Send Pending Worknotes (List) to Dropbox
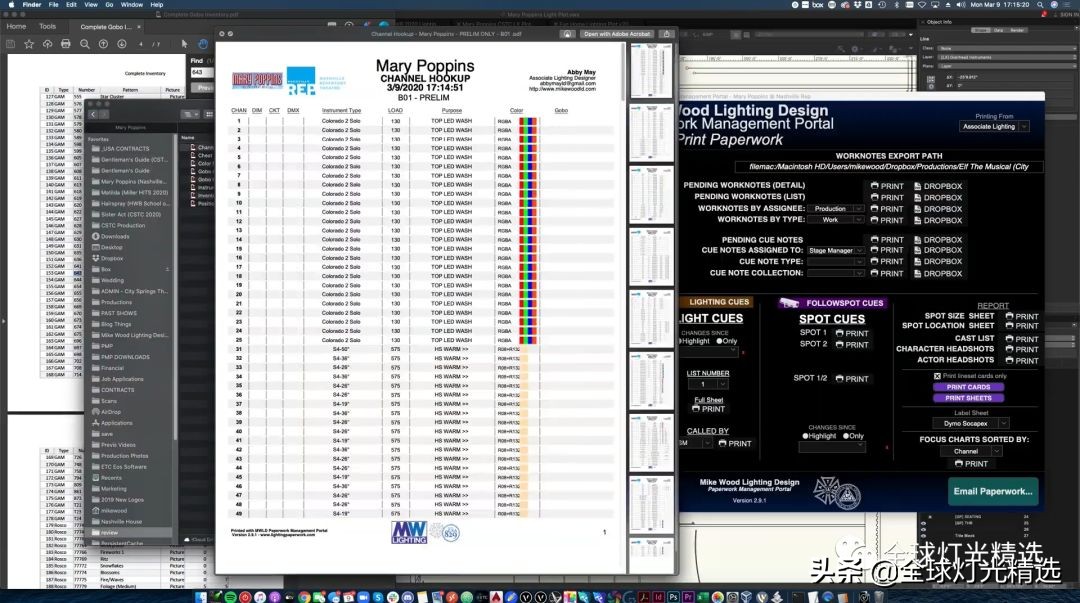 click(937, 198)
